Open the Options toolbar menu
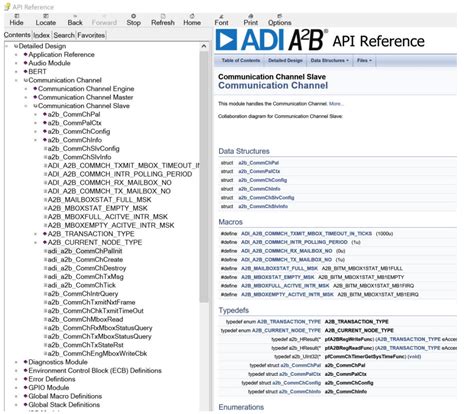This screenshot has width=474, height=414. pyautogui.click(x=280, y=20)
